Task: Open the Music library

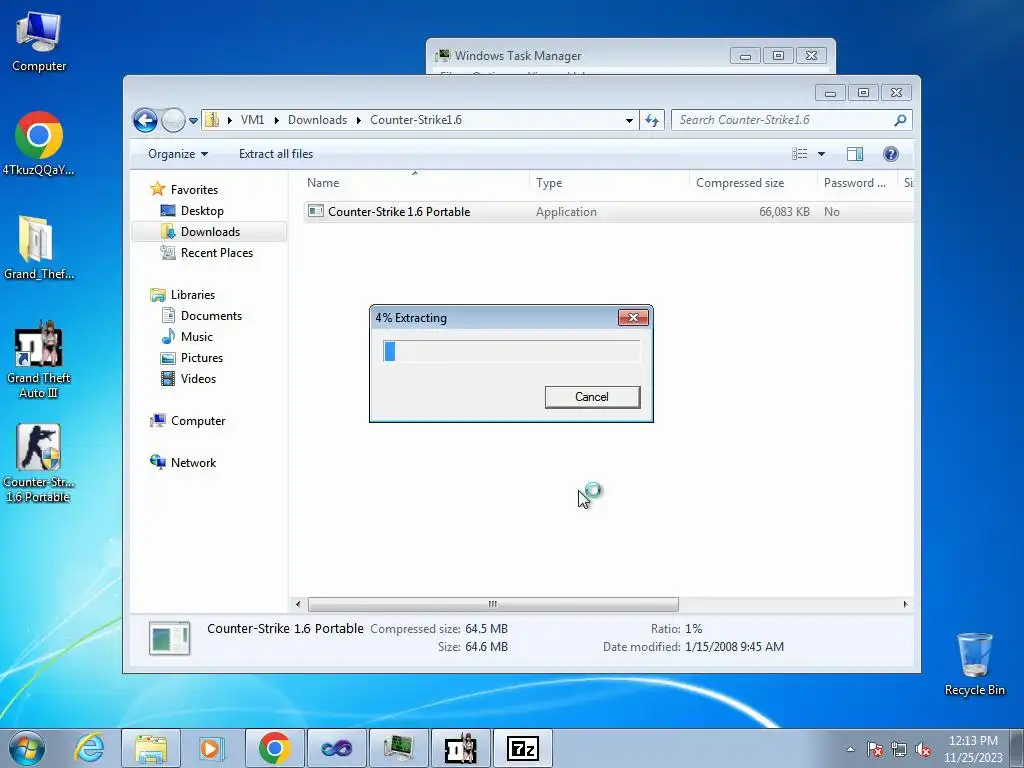Action: tap(197, 337)
